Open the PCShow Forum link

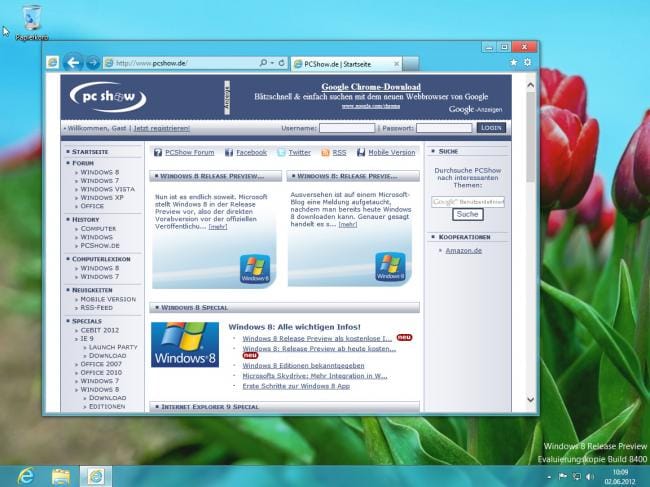(x=189, y=153)
